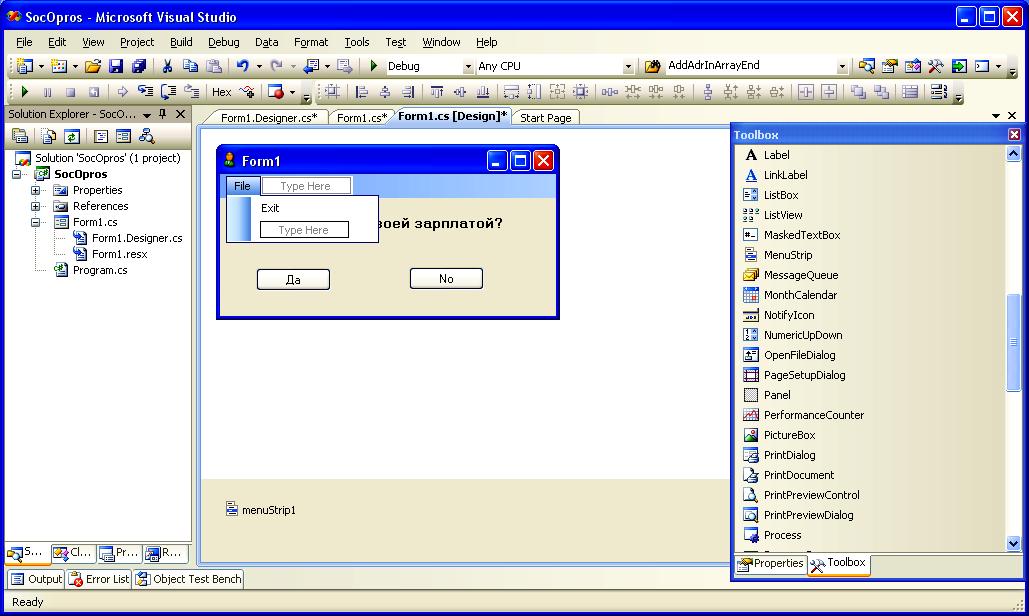
Task: Select the Label control in Toolbox
Action: [776, 155]
